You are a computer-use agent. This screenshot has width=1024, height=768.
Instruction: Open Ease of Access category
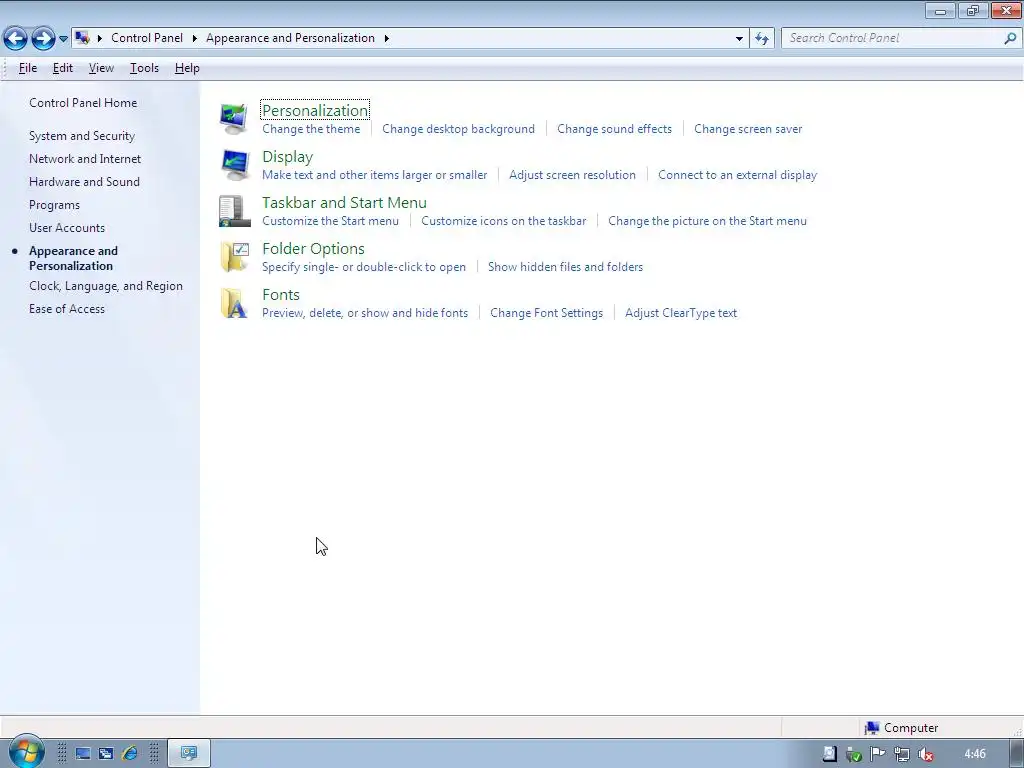[x=67, y=309]
